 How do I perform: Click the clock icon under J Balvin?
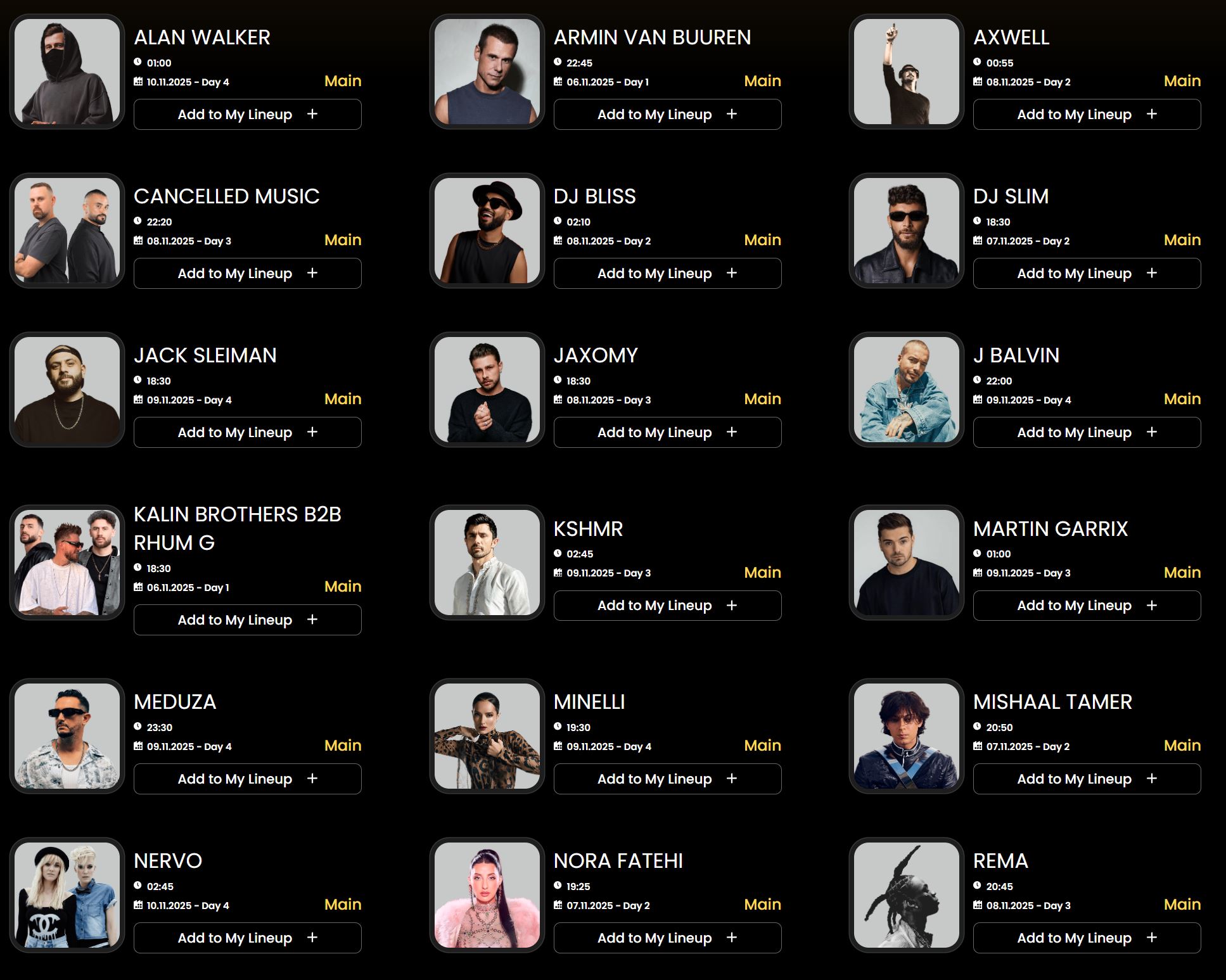pyautogui.click(x=978, y=380)
